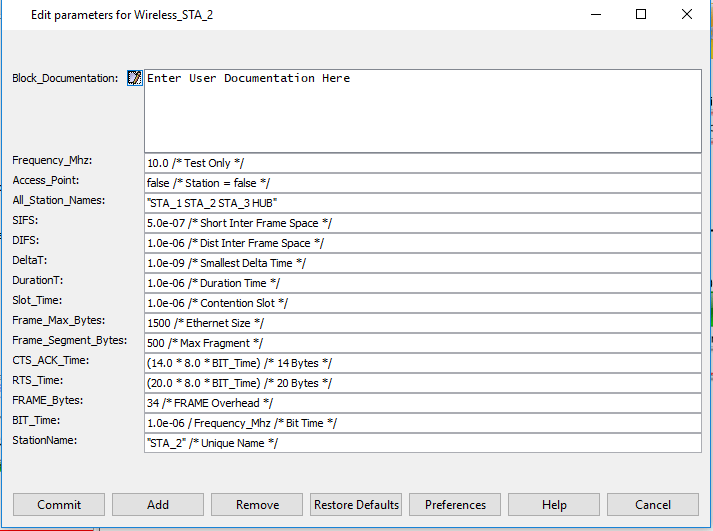713x531 pixels.
Task: Edit the Frequency_Mhz value field
Action: tap(422, 163)
